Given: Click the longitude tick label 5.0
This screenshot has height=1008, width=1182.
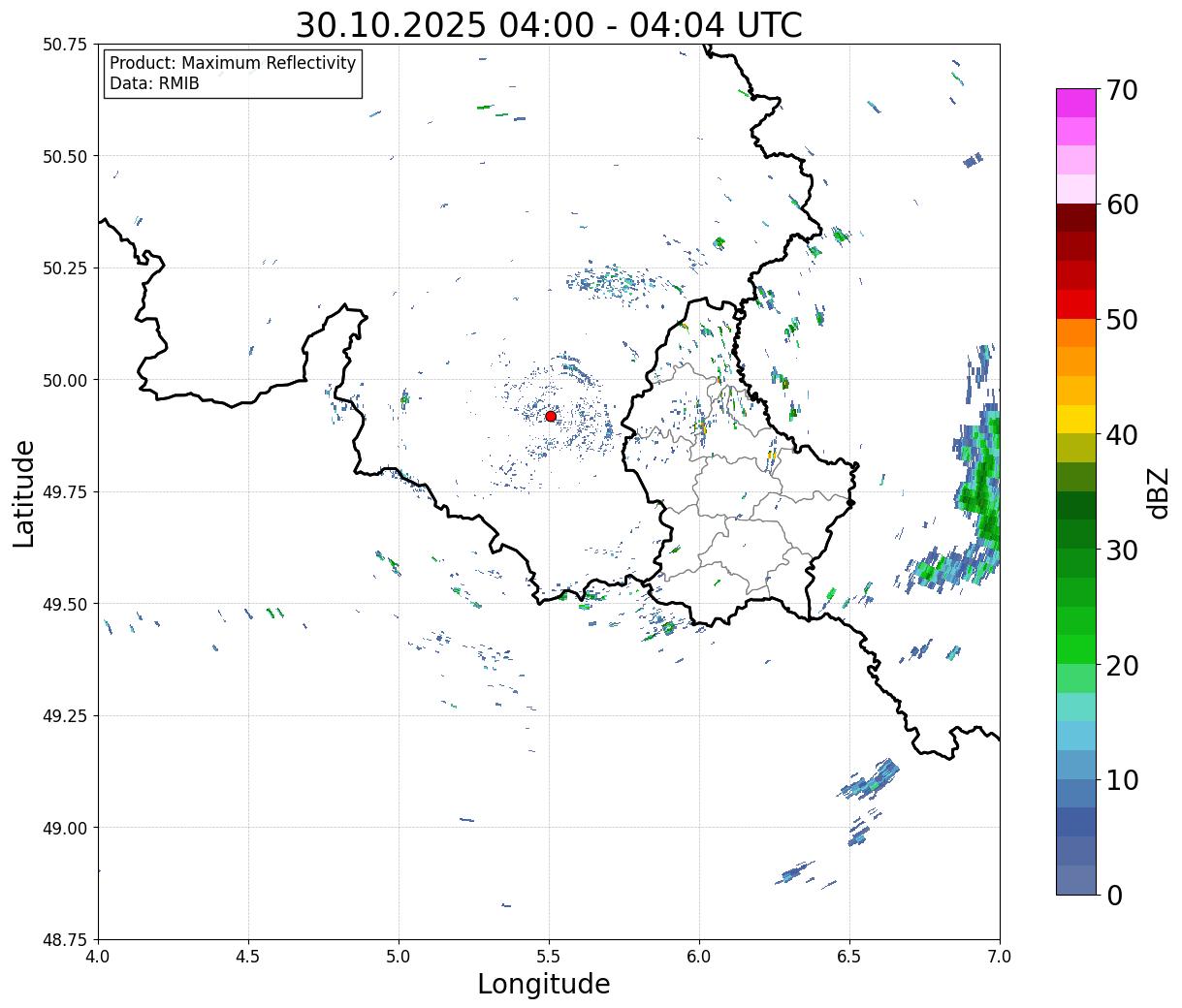Looking at the screenshot, I should (399, 957).
